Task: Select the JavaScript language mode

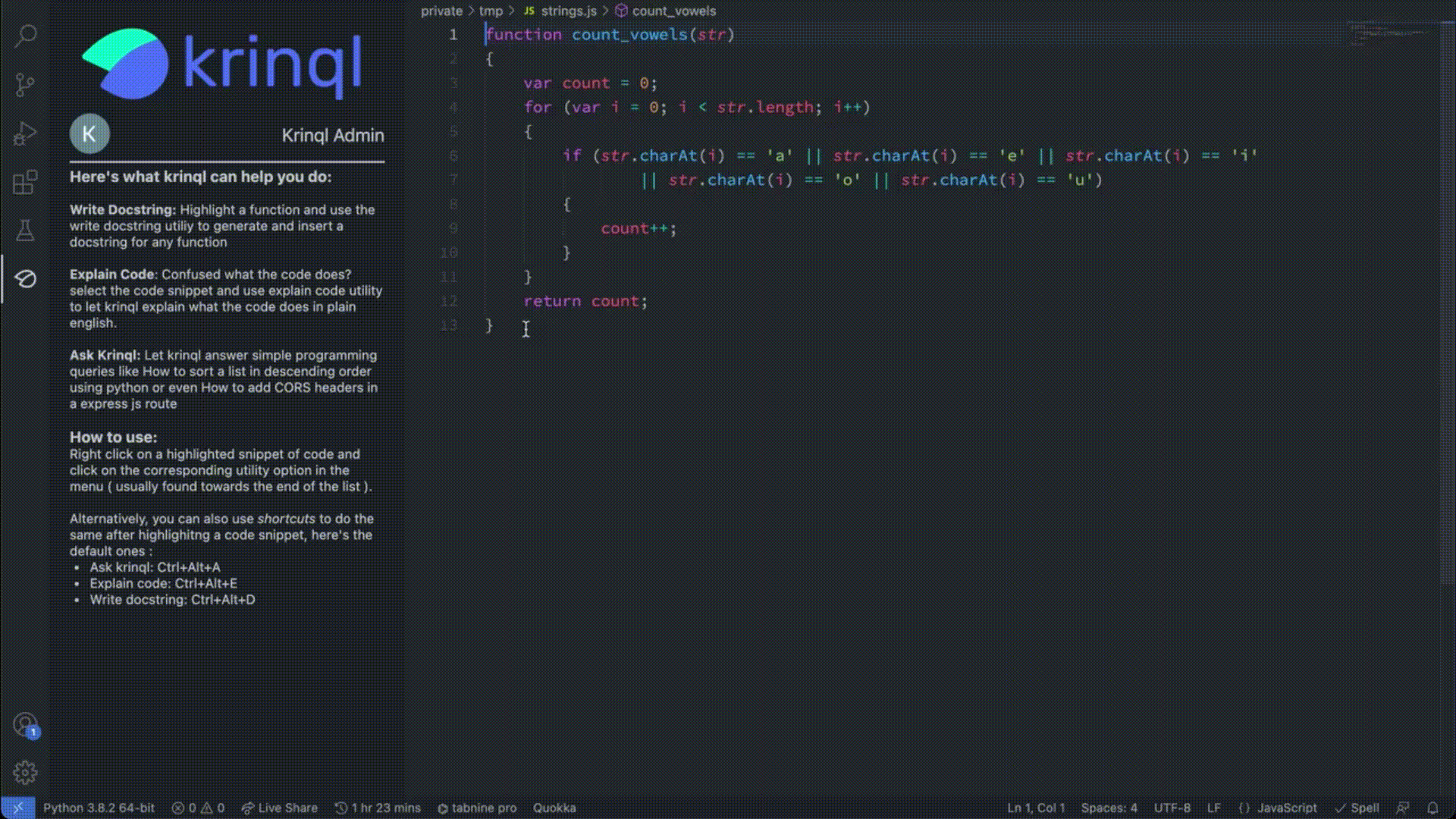Action: coord(1278,808)
